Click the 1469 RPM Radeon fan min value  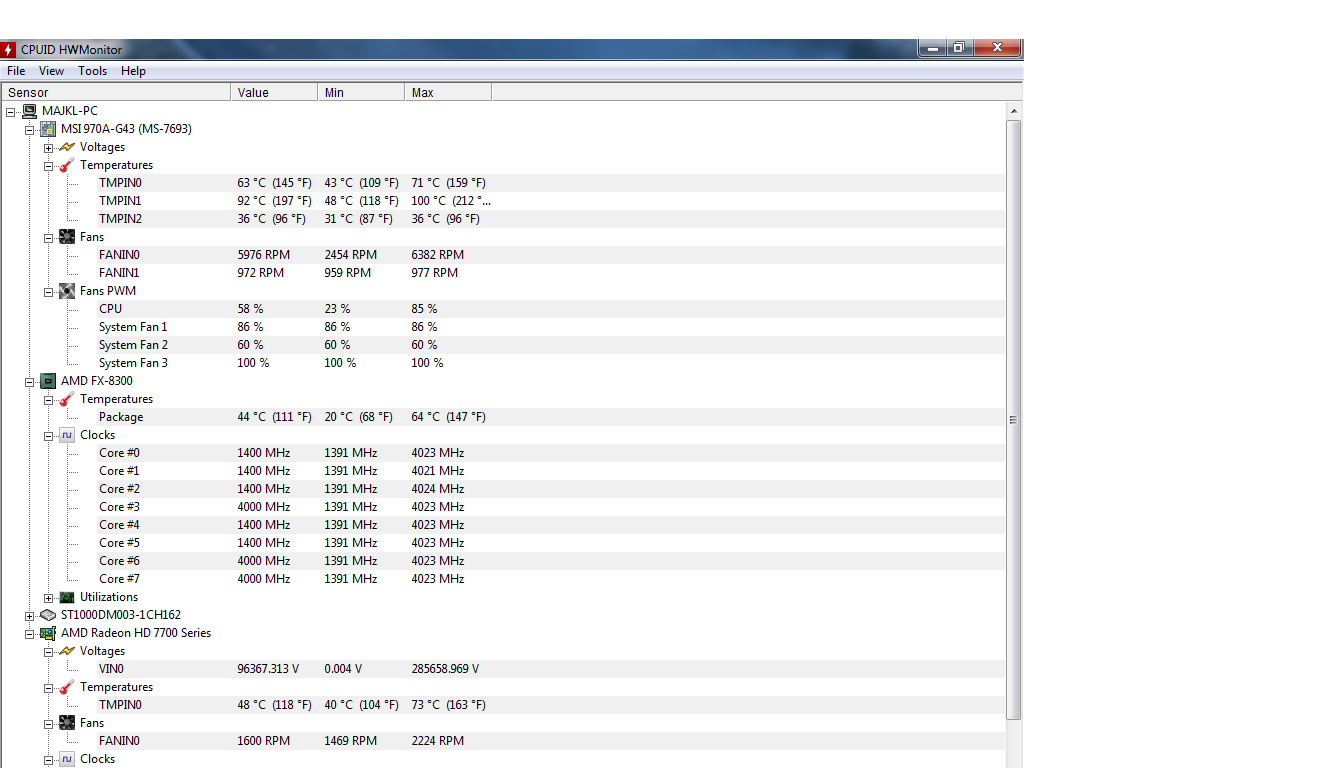[350, 741]
